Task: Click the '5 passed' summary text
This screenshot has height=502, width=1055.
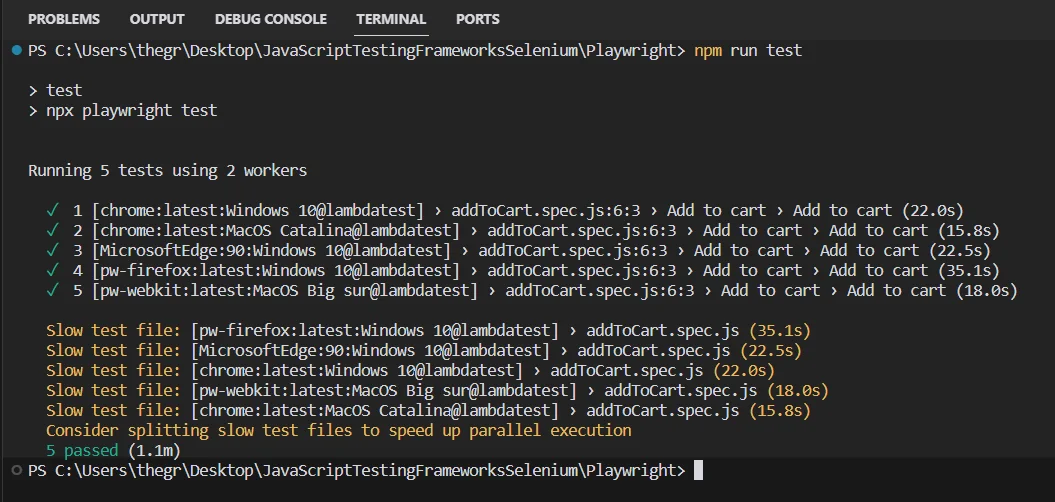Action: (x=82, y=451)
